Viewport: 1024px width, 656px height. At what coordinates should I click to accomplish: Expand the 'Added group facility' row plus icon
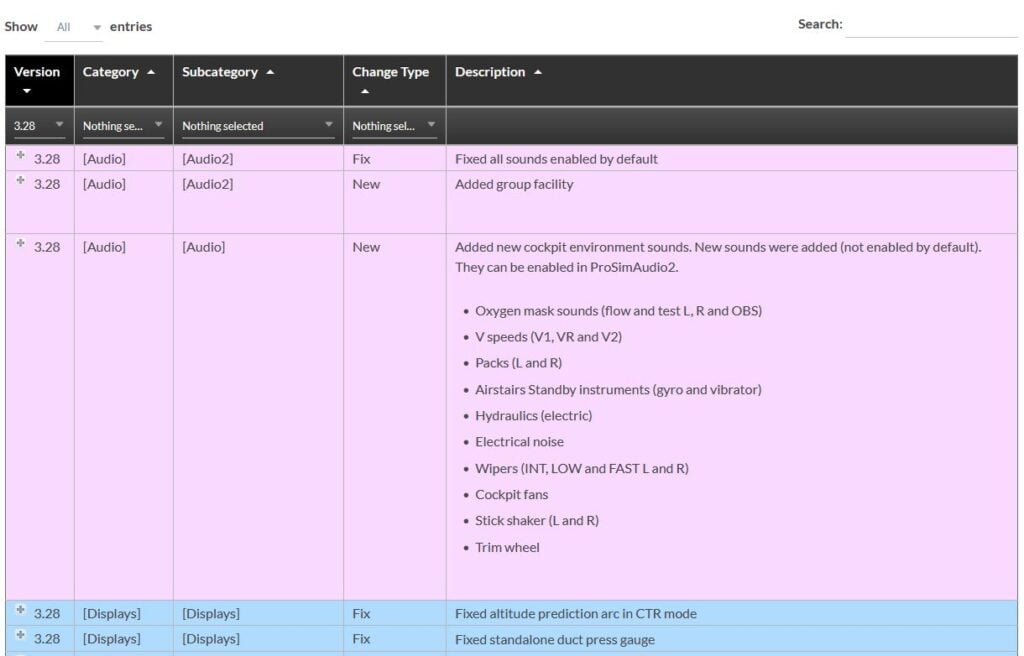(20, 181)
